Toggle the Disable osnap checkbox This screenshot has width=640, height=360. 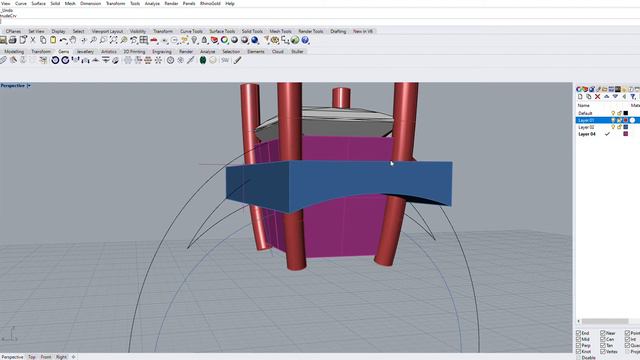[x=578, y=358]
